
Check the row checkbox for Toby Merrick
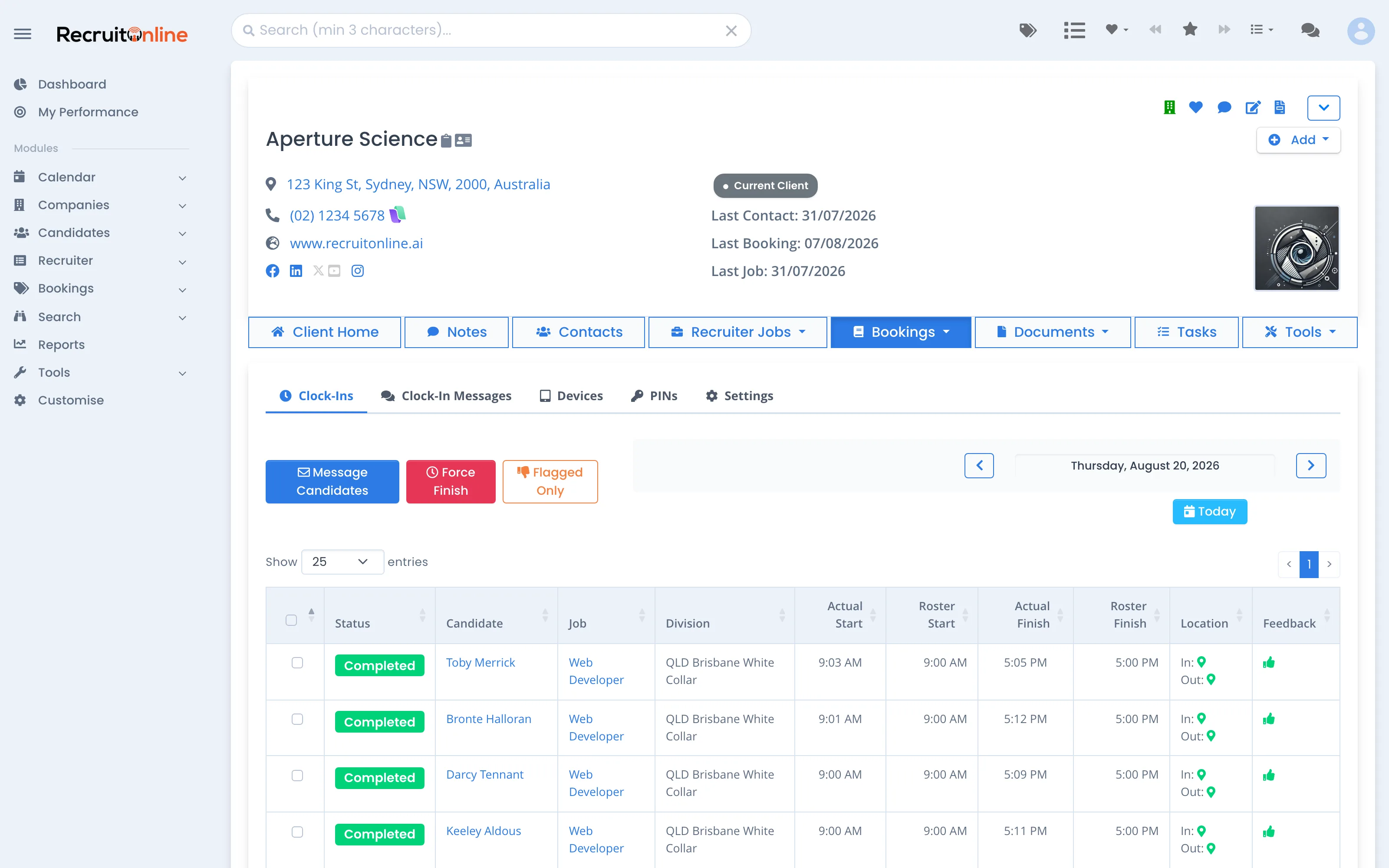[x=297, y=663]
